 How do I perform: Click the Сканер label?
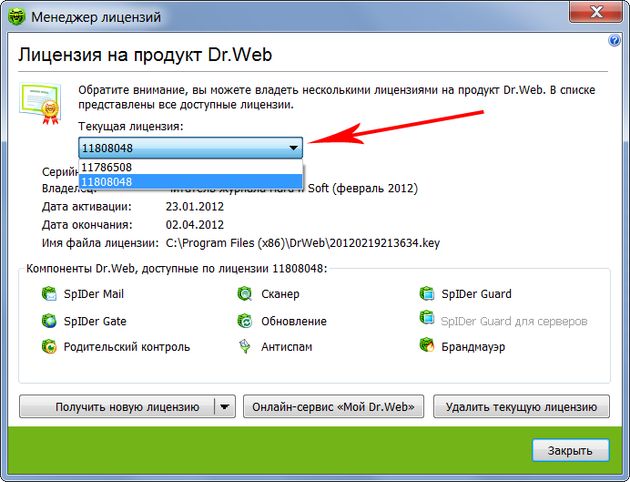point(280,294)
